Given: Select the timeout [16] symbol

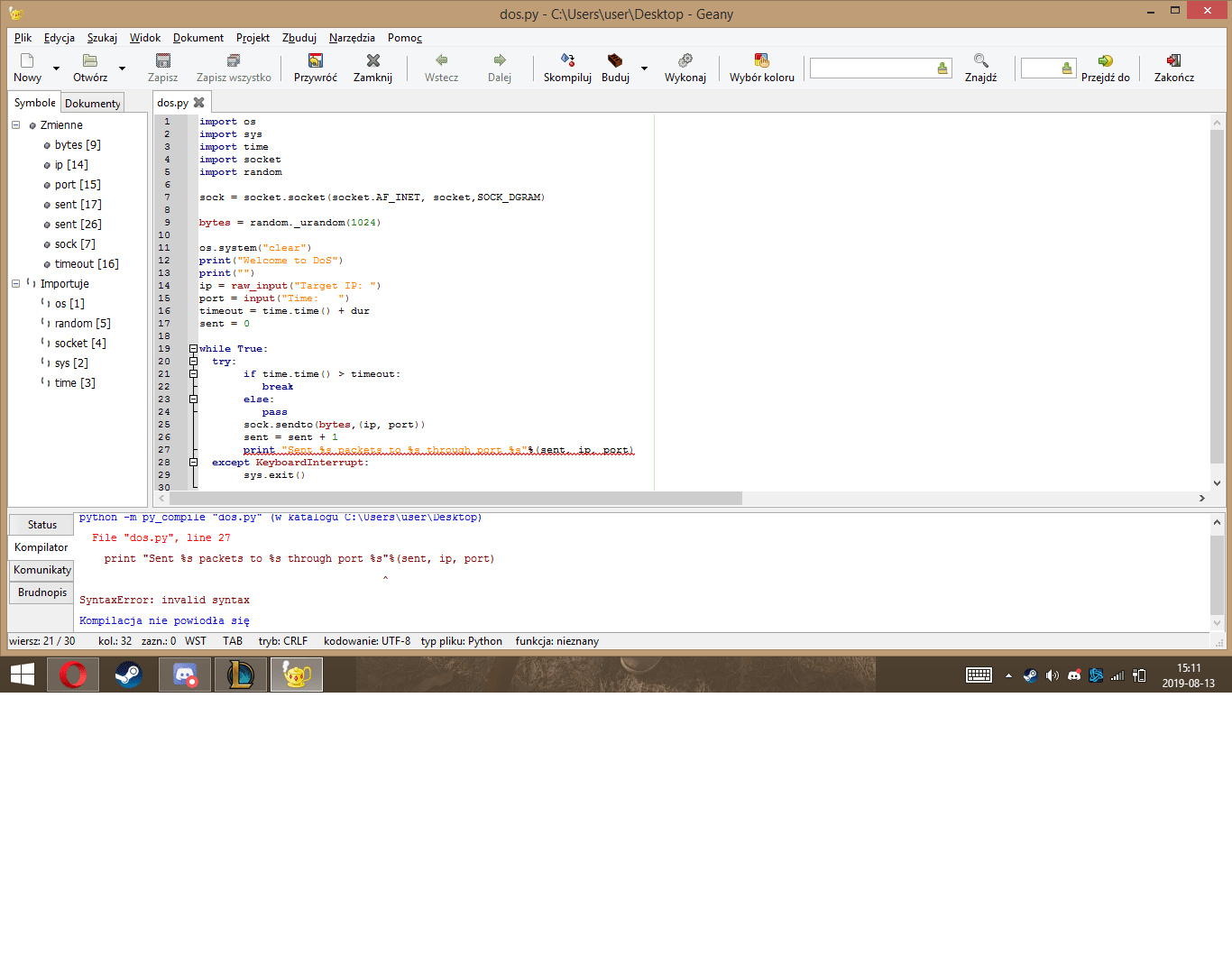Looking at the screenshot, I should pyautogui.click(x=87, y=264).
